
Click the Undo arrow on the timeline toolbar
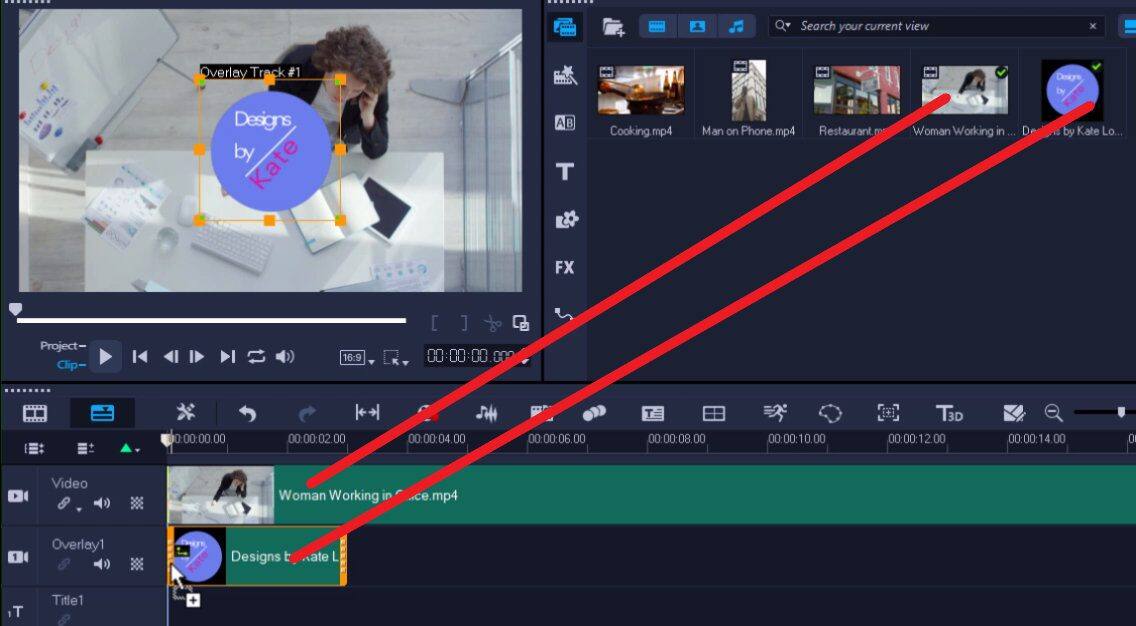tap(248, 412)
